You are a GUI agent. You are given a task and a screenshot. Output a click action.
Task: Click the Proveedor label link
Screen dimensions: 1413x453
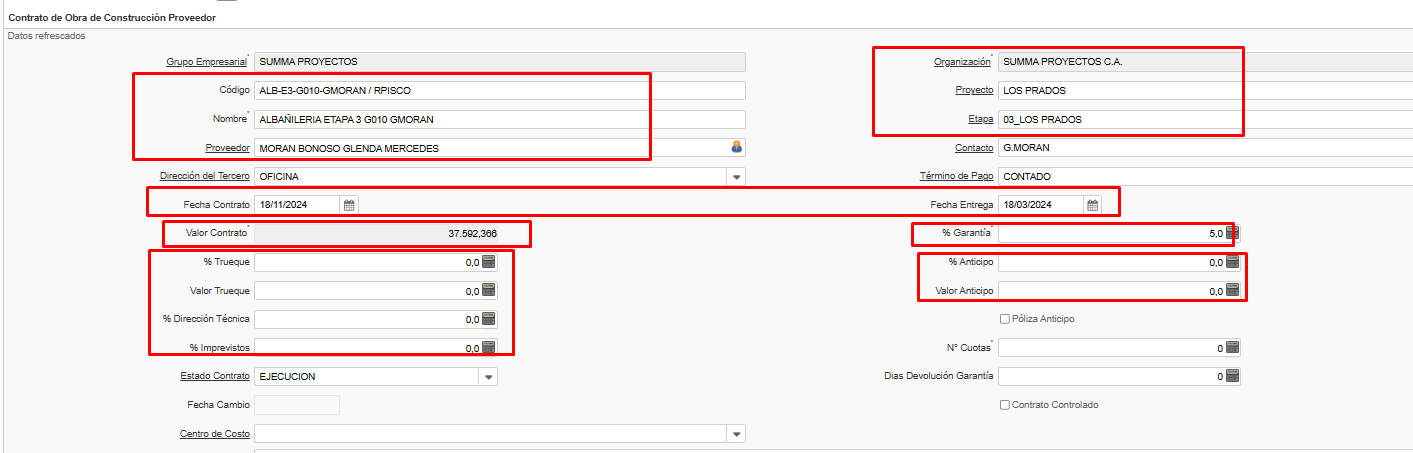[x=227, y=148]
